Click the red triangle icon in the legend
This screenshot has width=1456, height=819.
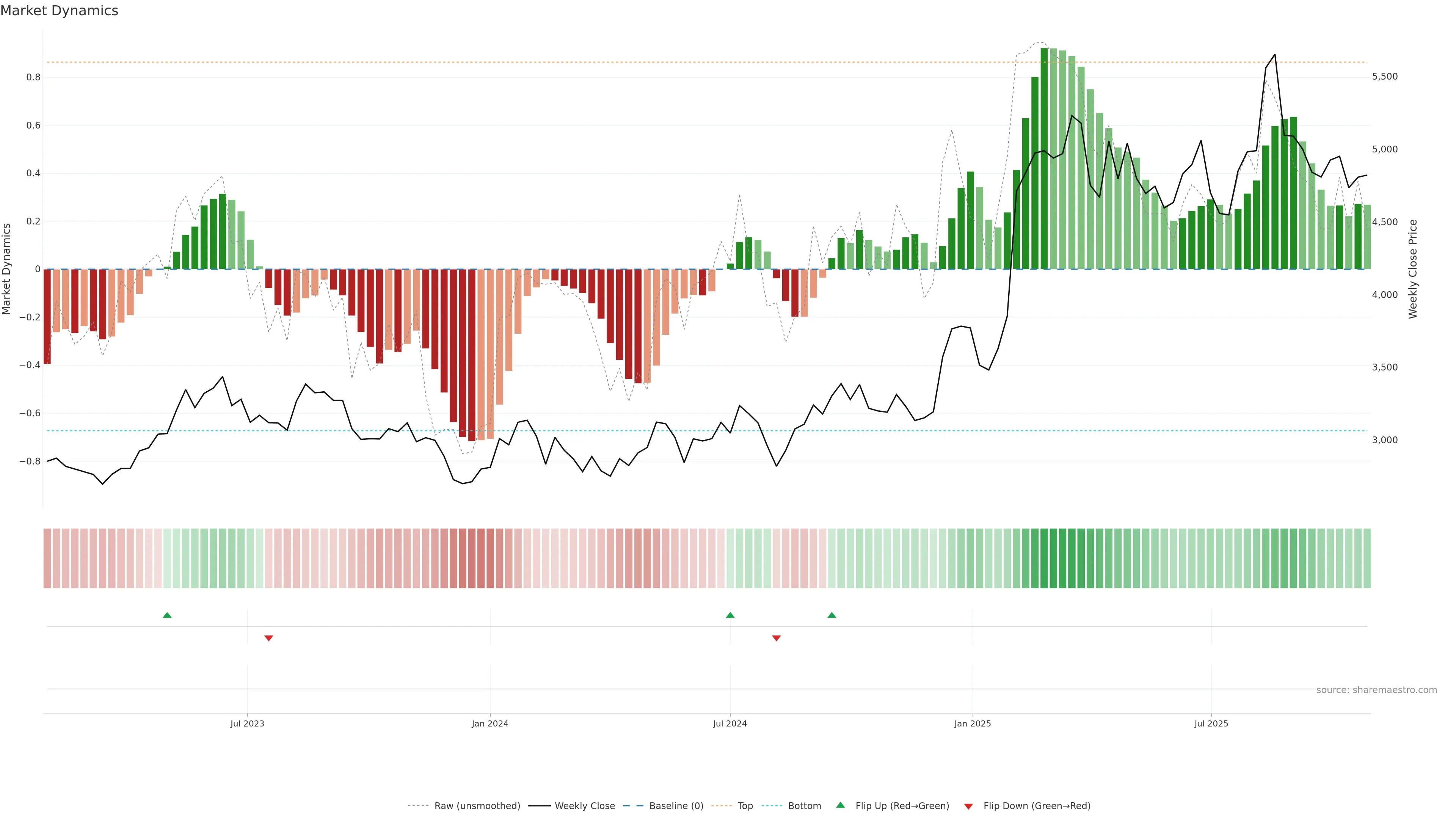pyautogui.click(x=968, y=806)
